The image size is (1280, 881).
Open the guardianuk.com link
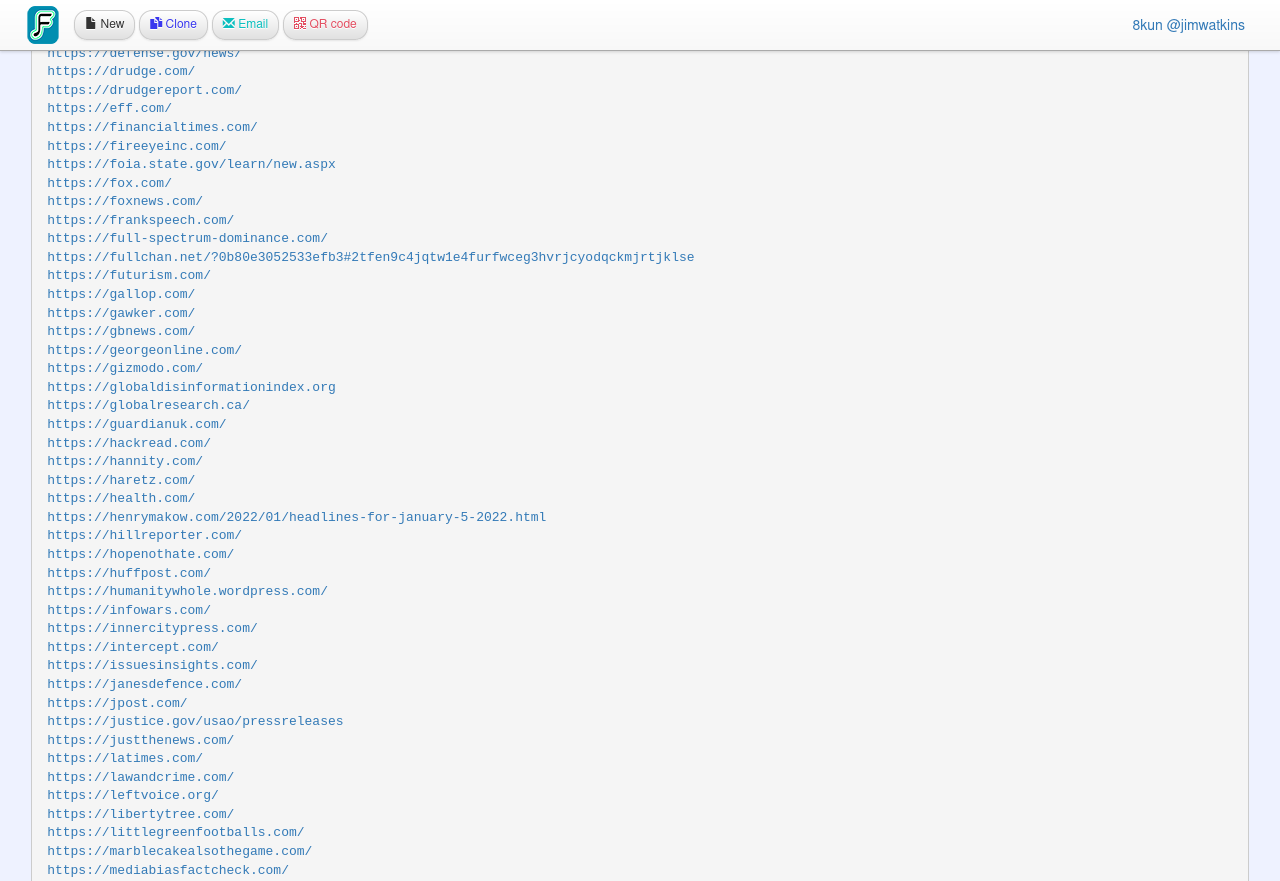point(136,425)
